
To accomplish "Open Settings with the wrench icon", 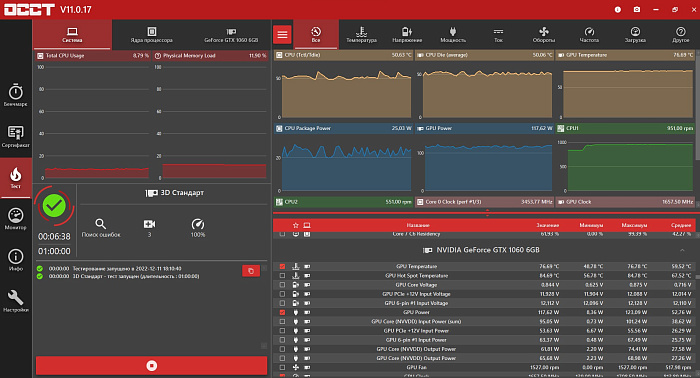I will tap(16, 301).
